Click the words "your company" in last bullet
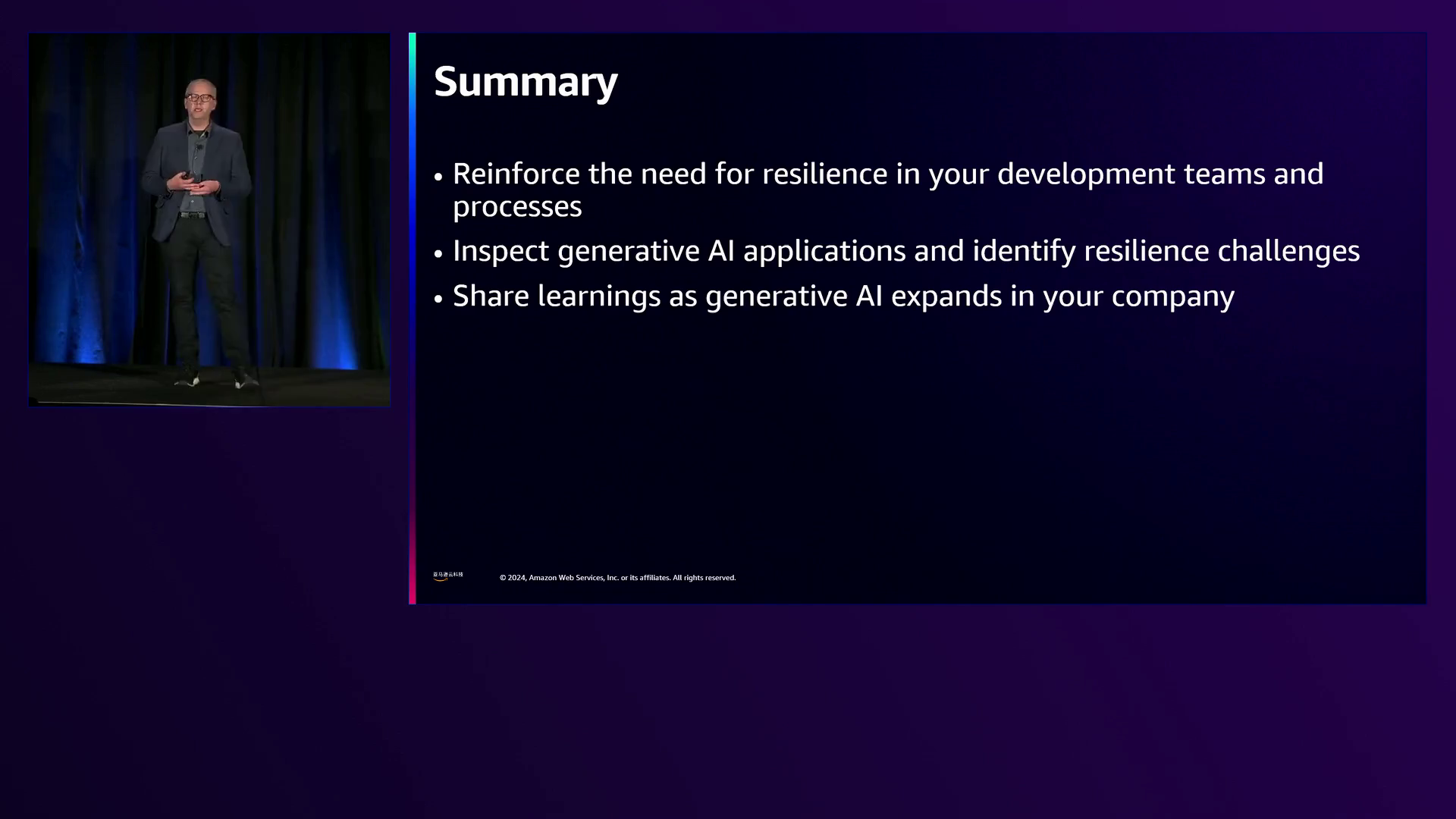The image size is (1456, 819). pos(1138,297)
